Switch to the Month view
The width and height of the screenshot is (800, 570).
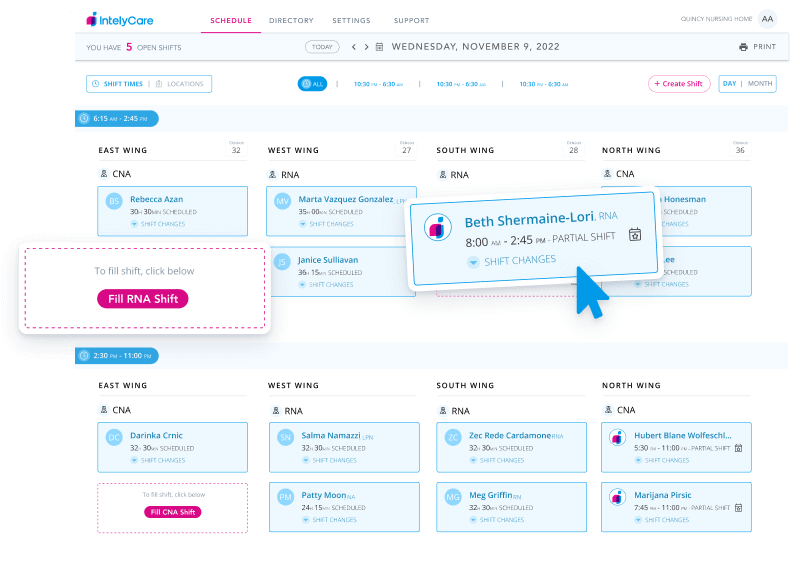pos(760,84)
